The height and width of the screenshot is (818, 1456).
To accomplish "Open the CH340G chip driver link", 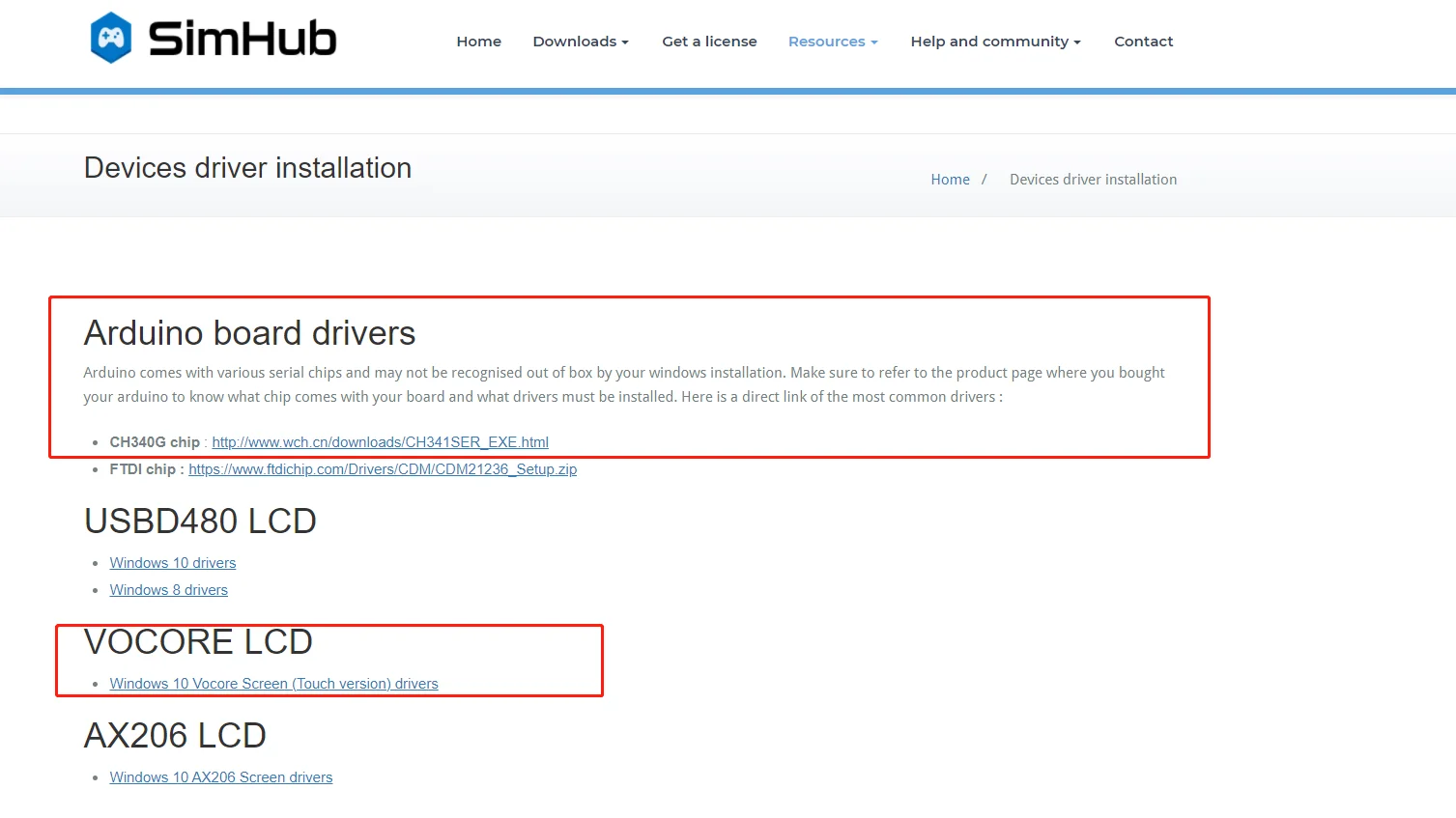I will pos(380,442).
